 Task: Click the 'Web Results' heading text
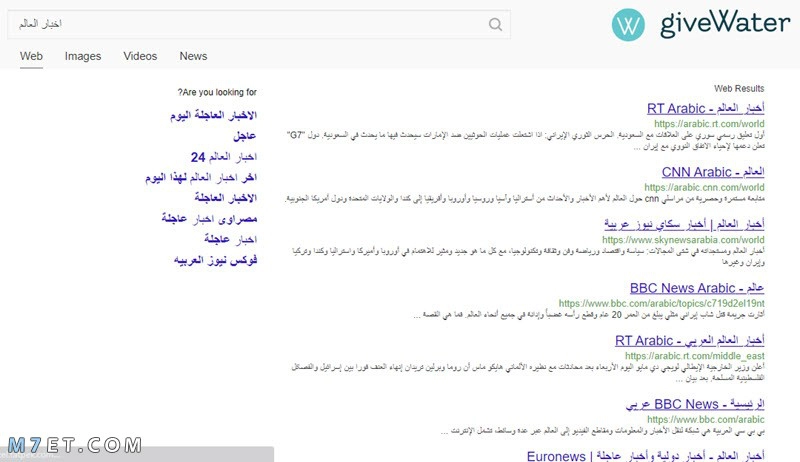[739, 88]
